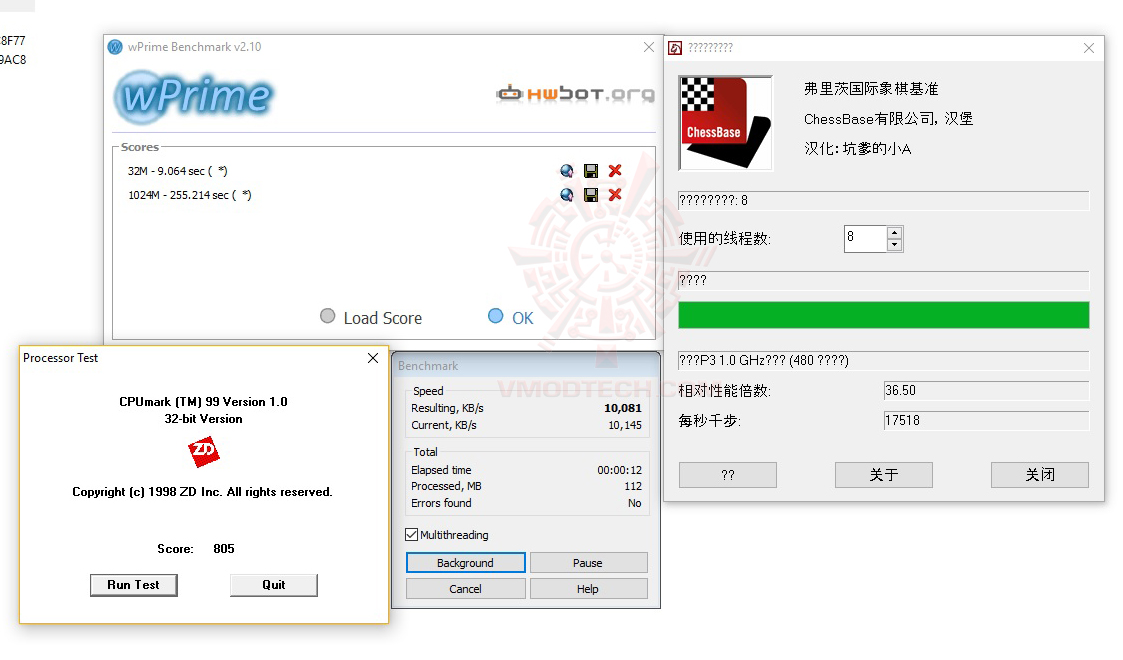Image resolution: width=1123 pixels, height=660 pixels.
Task: Click the CPUmark score value 805
Action: [223, 549]
